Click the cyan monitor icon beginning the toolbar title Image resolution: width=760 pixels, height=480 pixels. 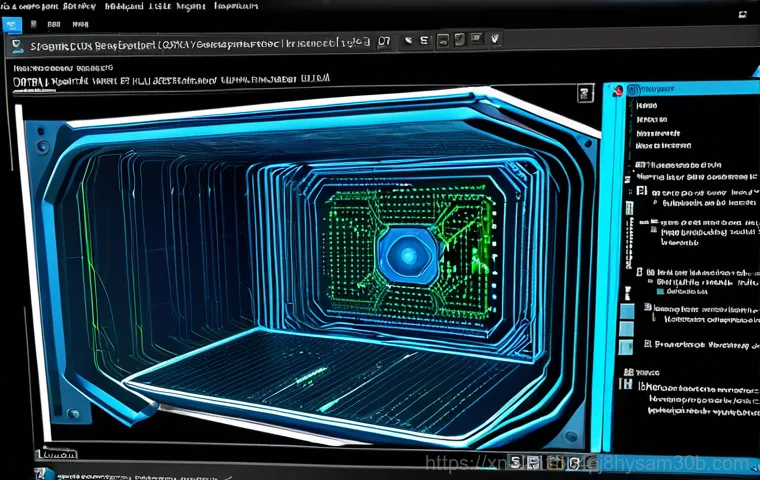(17, 46)
